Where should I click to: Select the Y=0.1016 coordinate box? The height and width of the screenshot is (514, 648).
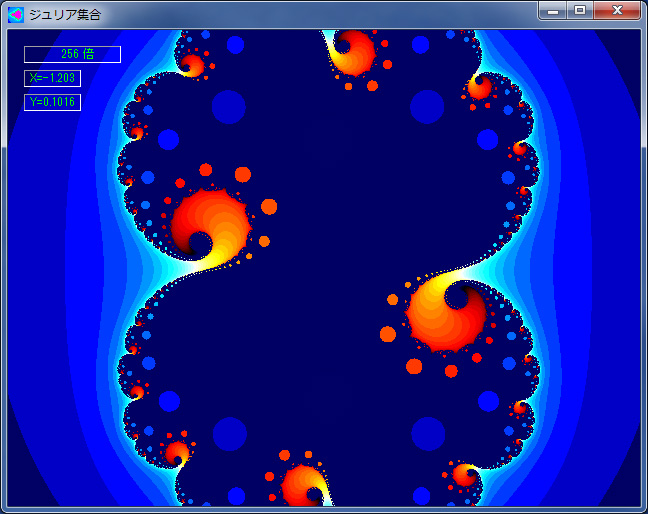point(52,102)
